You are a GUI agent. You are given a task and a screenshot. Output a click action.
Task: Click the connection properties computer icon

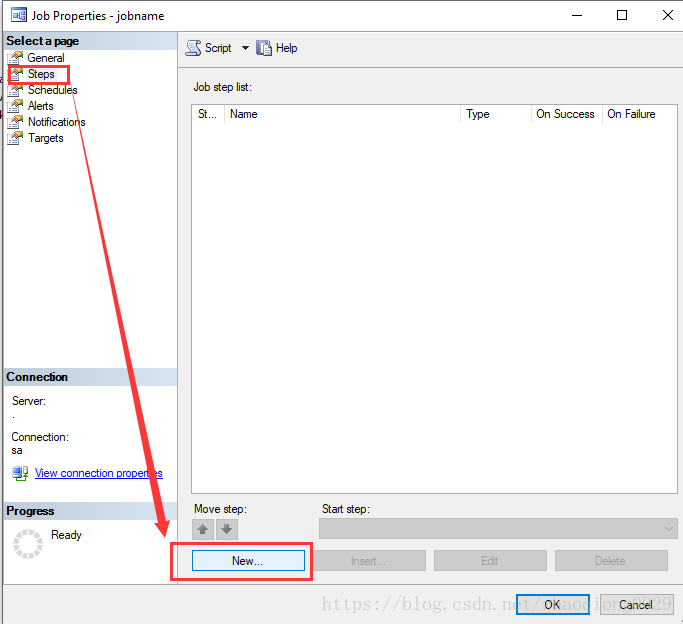point(20,473)
